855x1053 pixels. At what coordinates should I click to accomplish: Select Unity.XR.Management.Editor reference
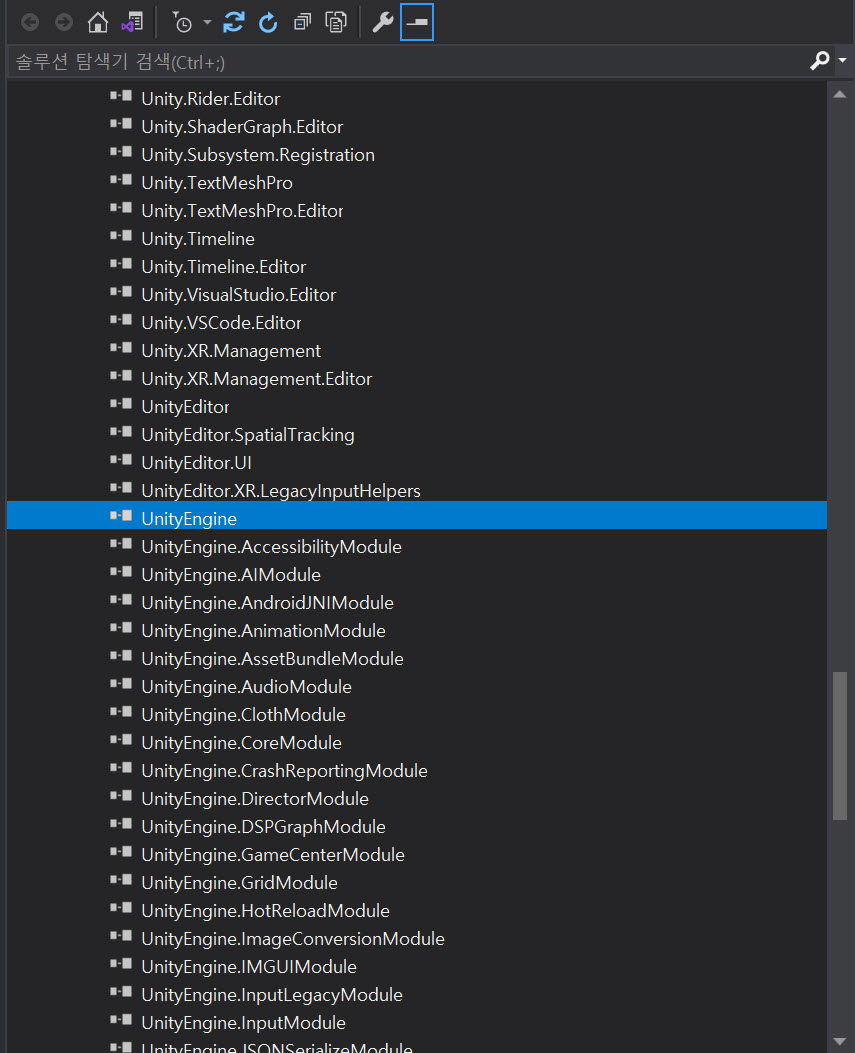pyautogui.click(x=257, y=379)
